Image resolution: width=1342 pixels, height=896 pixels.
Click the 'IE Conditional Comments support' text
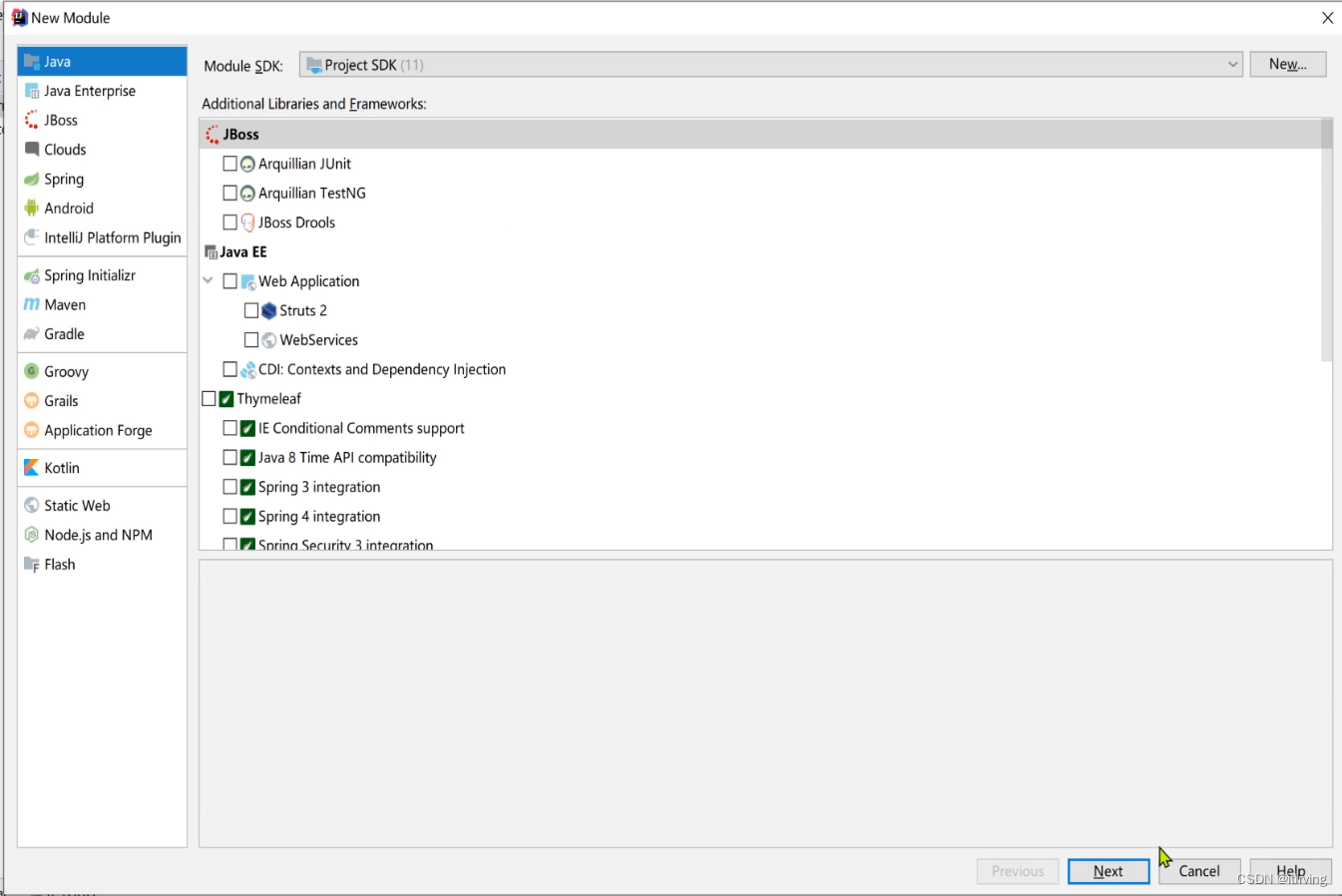pos(361,428)
